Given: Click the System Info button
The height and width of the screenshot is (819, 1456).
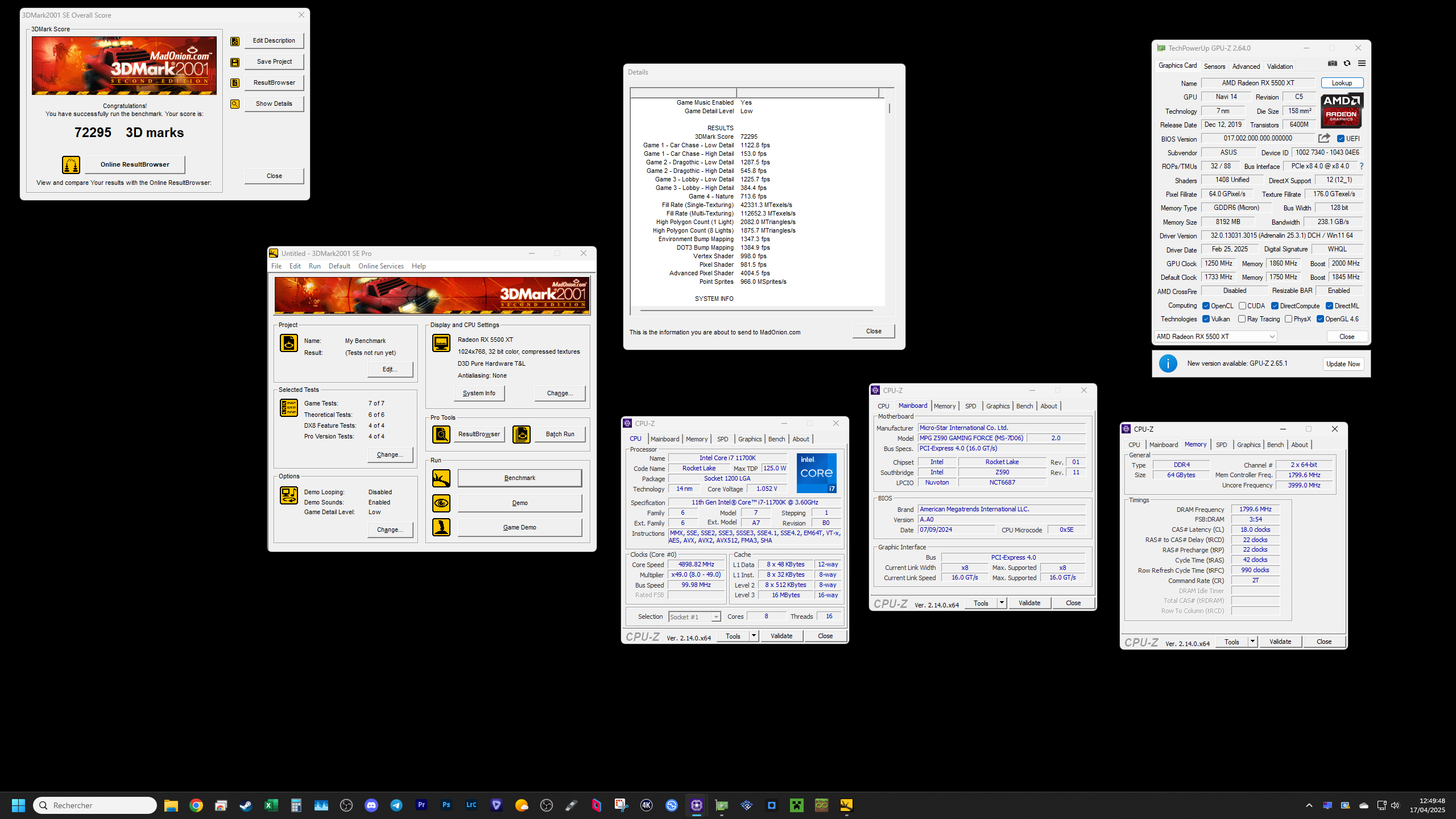Looking at the screenshot, I should (479, 394).
